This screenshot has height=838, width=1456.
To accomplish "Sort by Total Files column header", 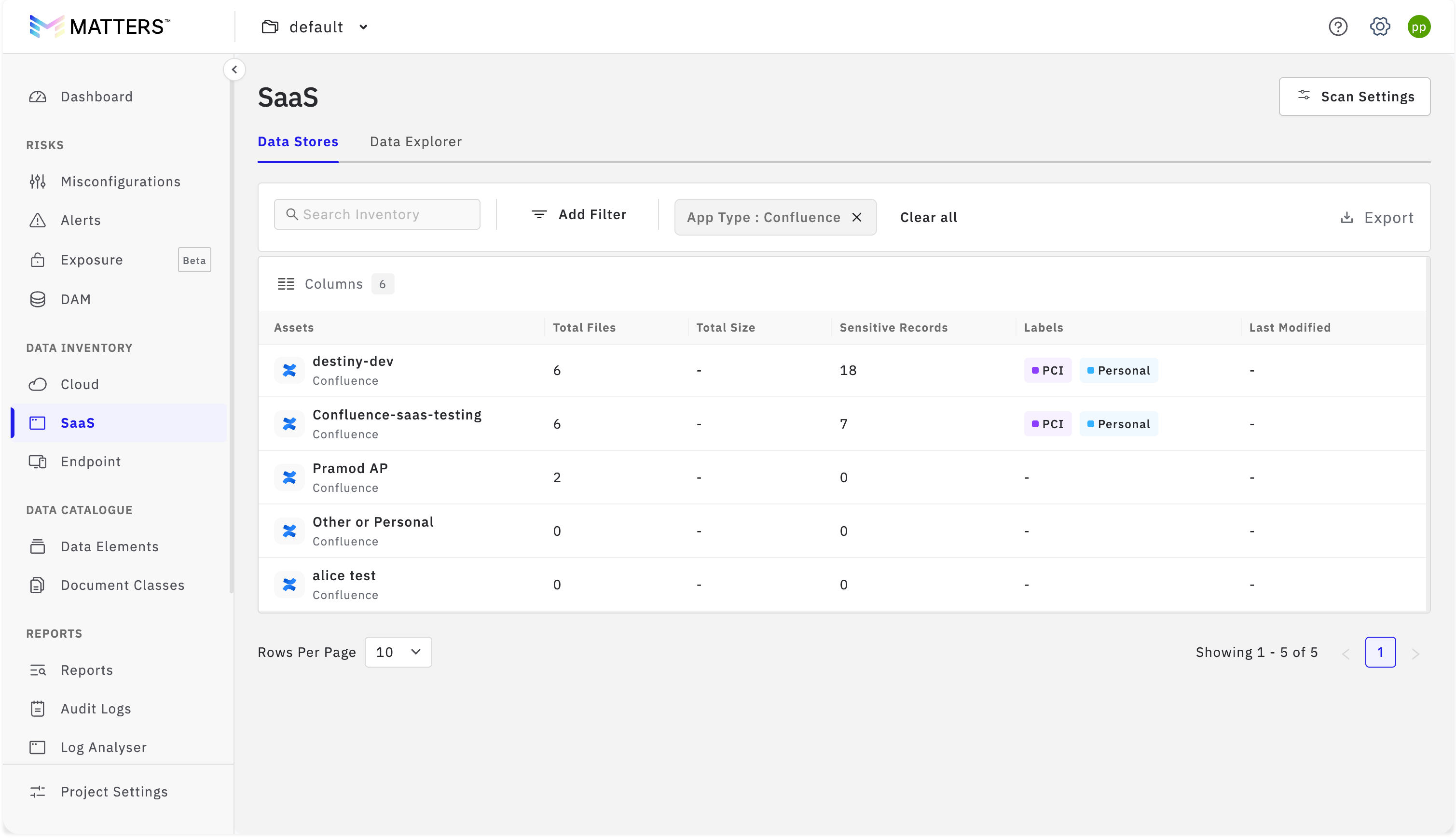I will 584,327.
